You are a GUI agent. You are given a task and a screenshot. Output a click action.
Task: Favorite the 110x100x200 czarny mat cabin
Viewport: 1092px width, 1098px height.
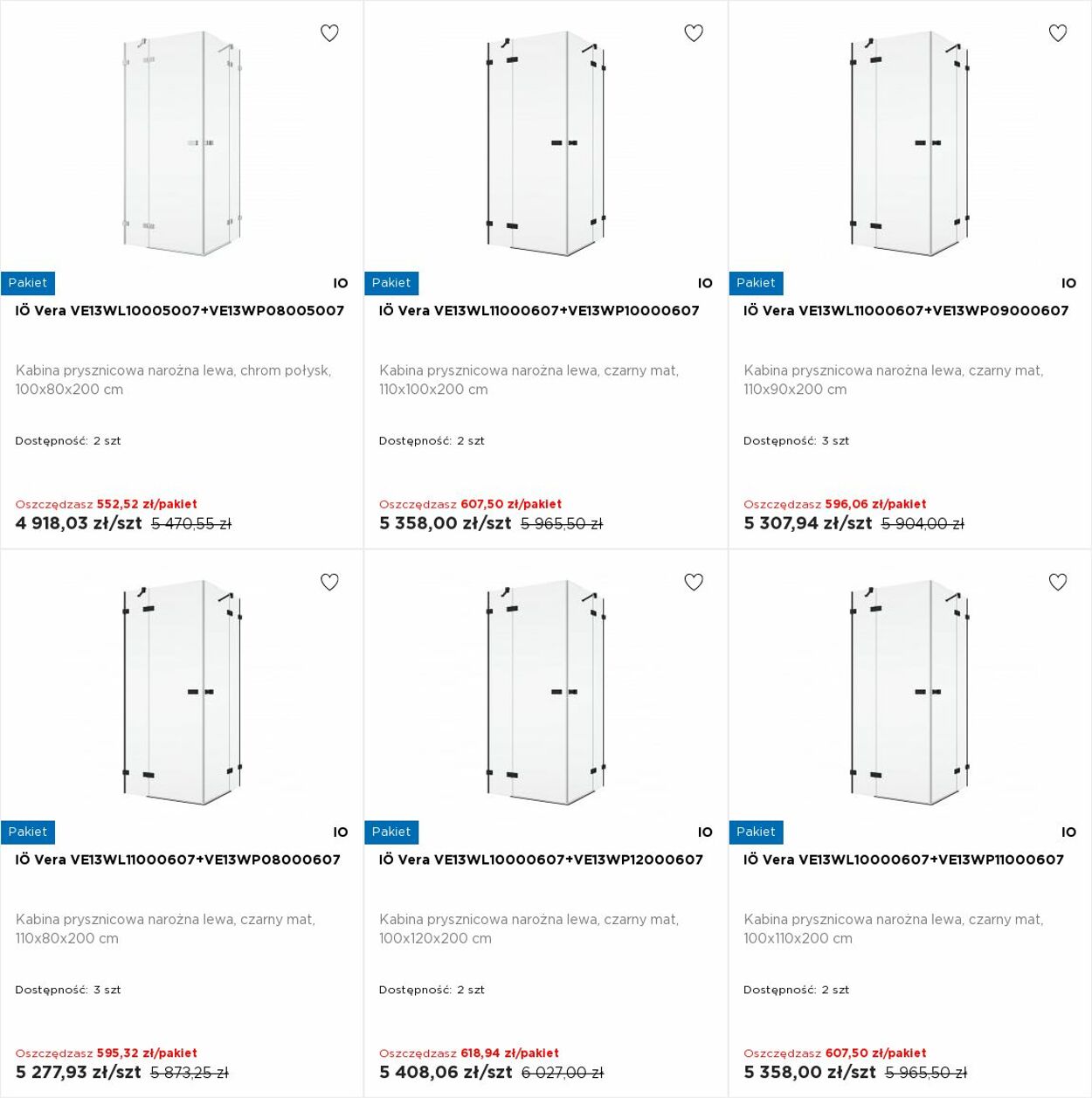click(x=694, y=33)
